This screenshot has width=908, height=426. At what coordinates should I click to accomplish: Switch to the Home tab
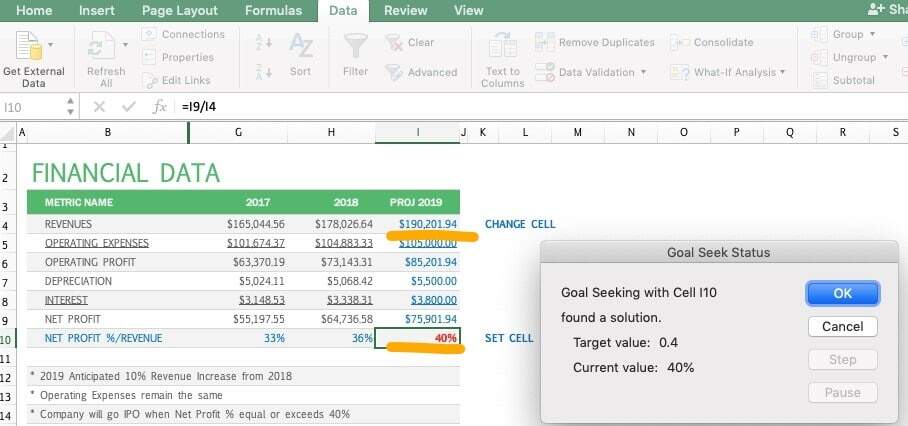coord(33,10)
